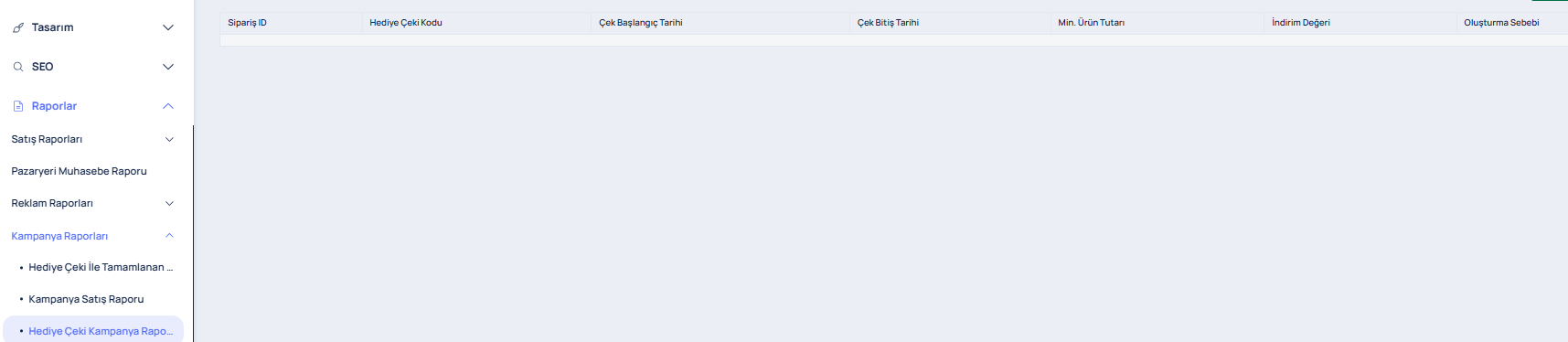Click Çek Bitiş Tarihi column header
Image resolution: width=1568 pixels, height=342 pixels.
(x=888, y=23)
